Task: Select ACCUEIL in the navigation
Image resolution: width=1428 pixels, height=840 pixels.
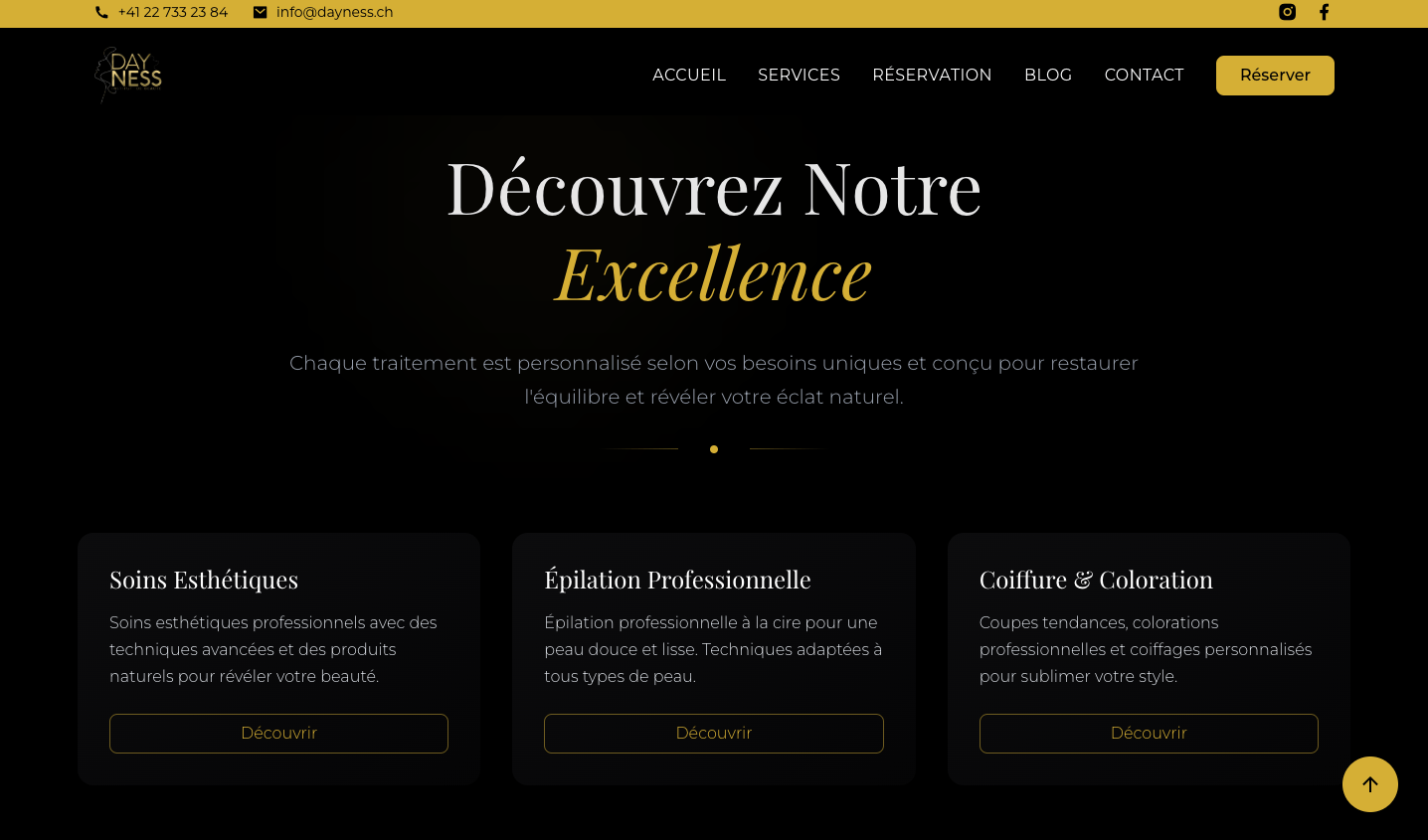Action: (x=689, y=75)
